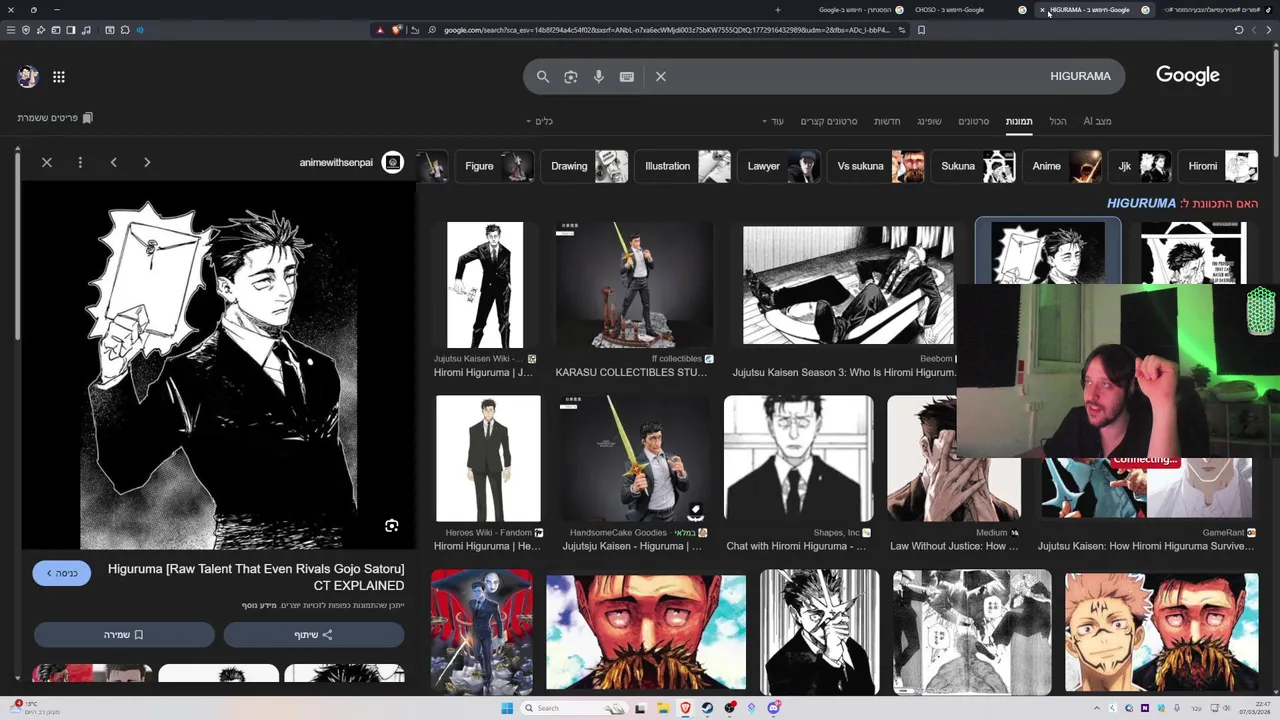Switch to the תמונות images tab
This screenshot has height=720, width=1280.
tap(1019, 121)
